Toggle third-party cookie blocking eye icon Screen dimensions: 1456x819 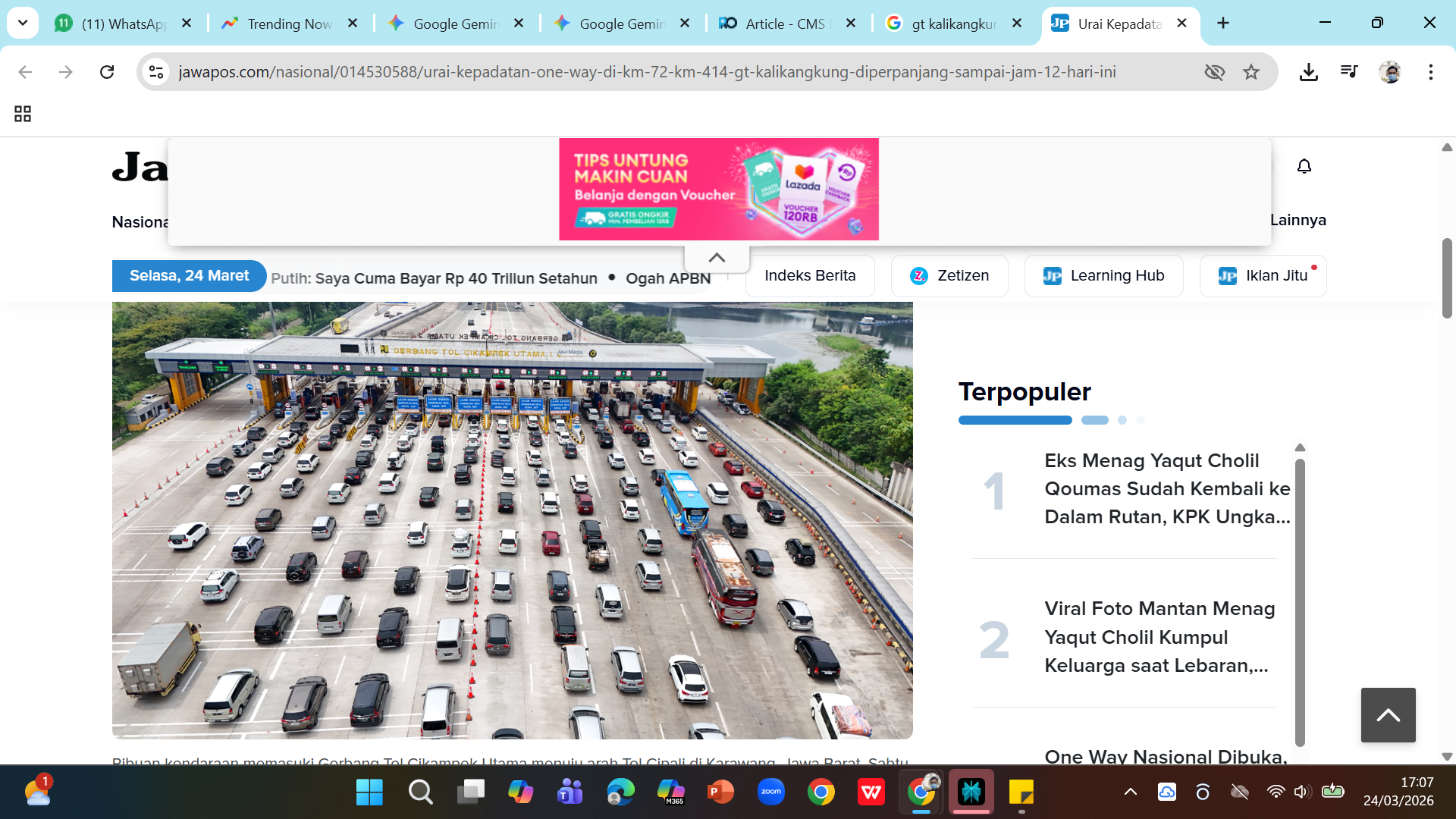tap(1215, 72)
